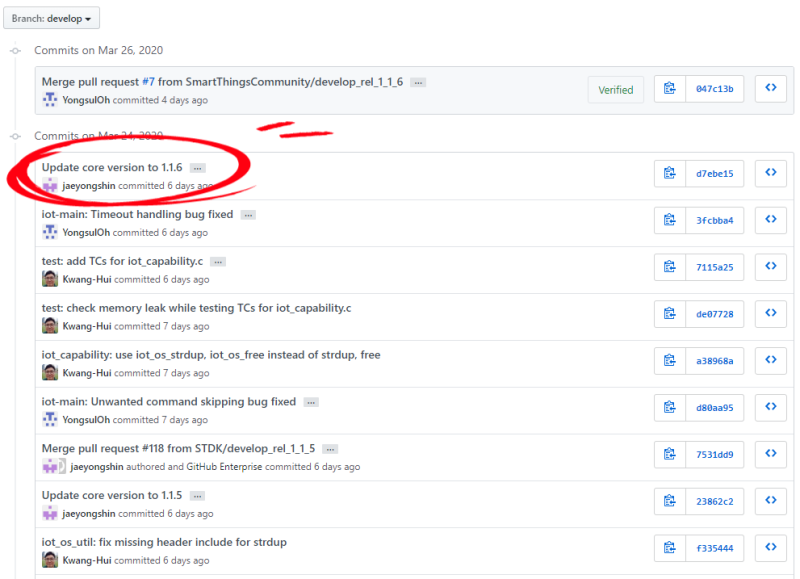Screen dimensions: 800x579
Task: Copy full SHA for commit d80aa95
Action: pyautogui.click(x=670, y=408)
